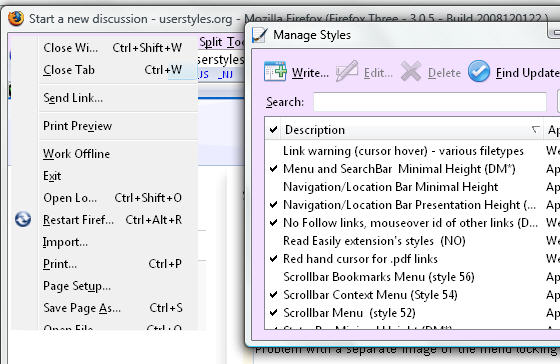Enable Link warning (cursor hover) style
This screenshot has width=560, height=364.
coord(274,151)
